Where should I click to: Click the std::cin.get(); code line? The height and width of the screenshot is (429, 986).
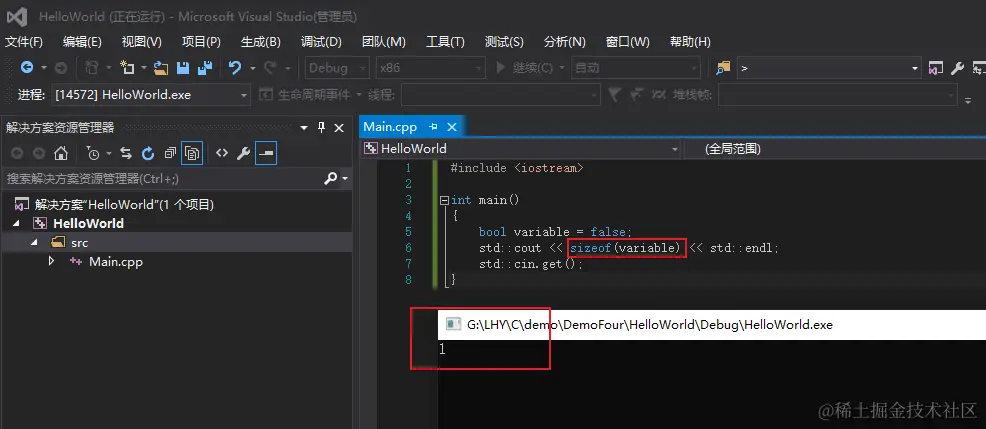click(531, 264)
